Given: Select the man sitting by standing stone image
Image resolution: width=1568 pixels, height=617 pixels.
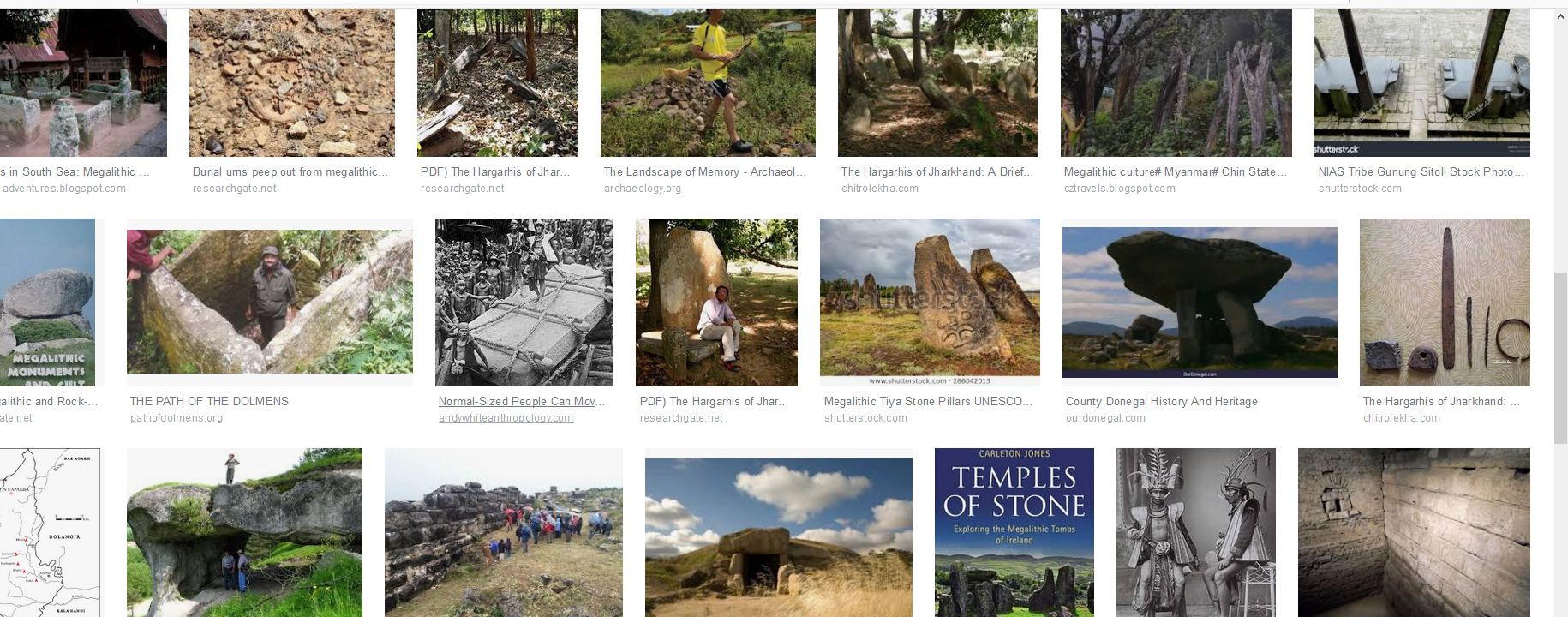Looking at the screenshot, I should click(716, 303).
